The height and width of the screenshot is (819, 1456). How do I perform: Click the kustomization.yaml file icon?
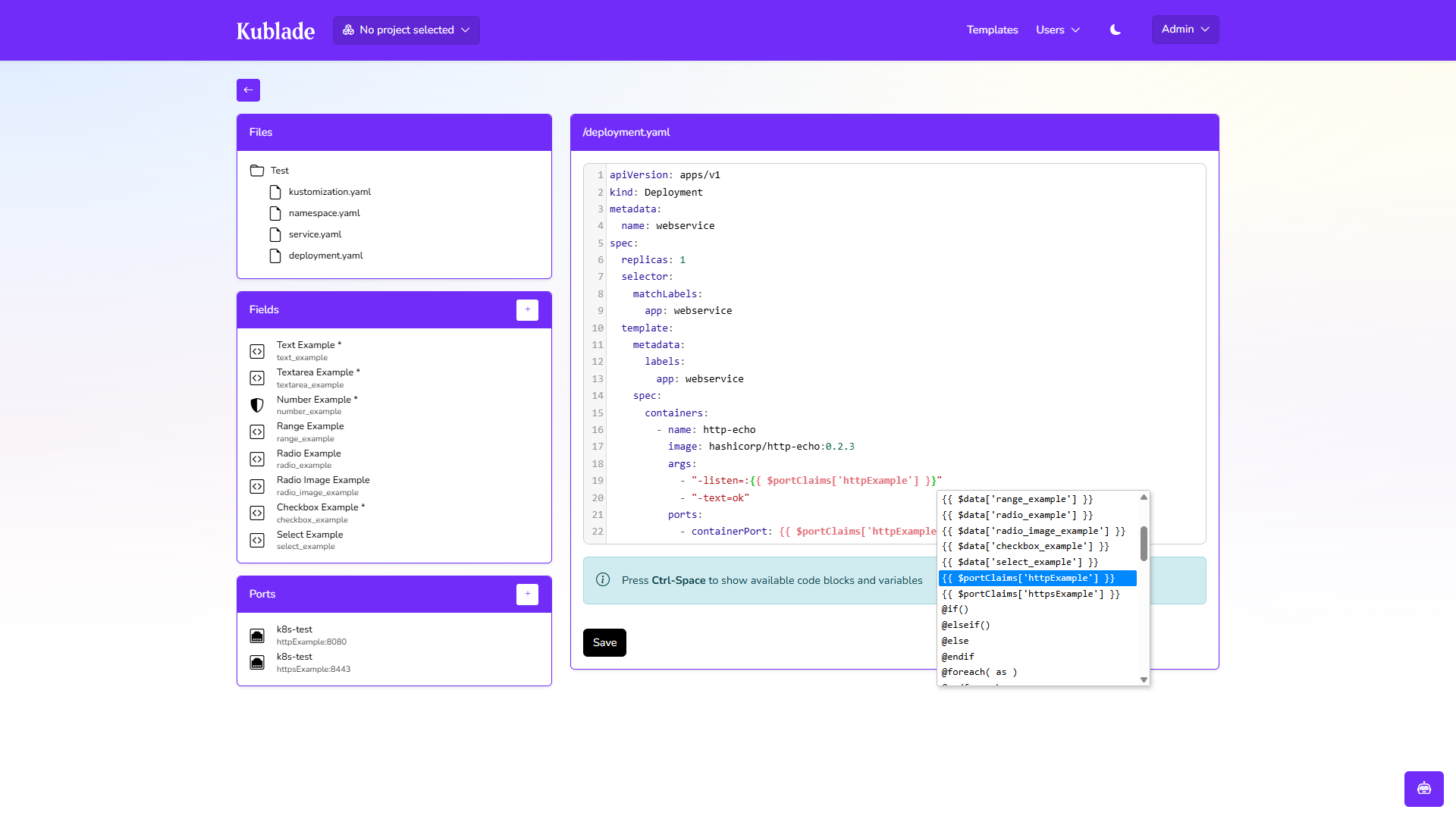275,192
